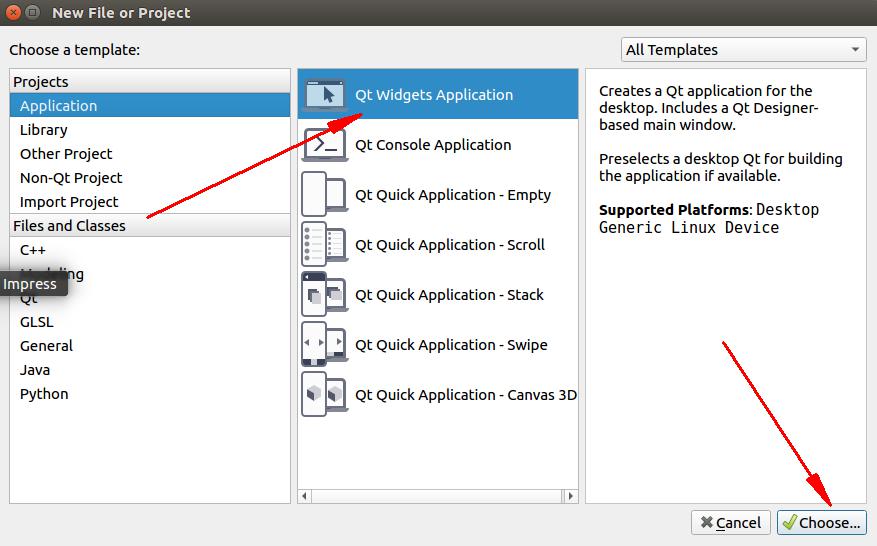Select the Other Project category
Viewport: 877px width, 546px height.
coord(150,153)
